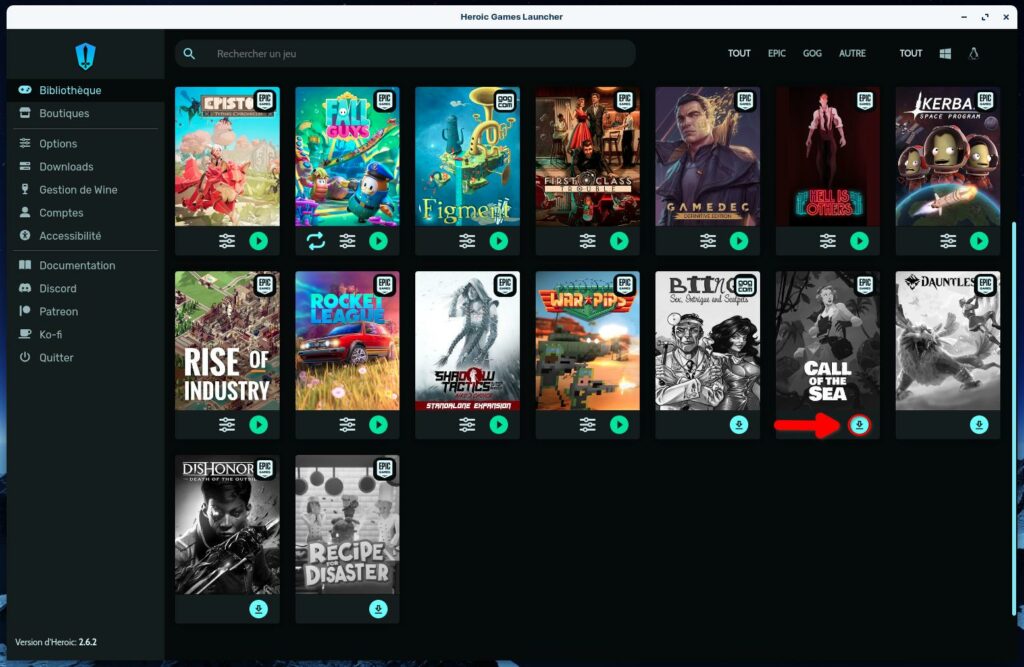1024x667 pixels.
Task: Select the GOG store filter
Action: tap(812, 54)
